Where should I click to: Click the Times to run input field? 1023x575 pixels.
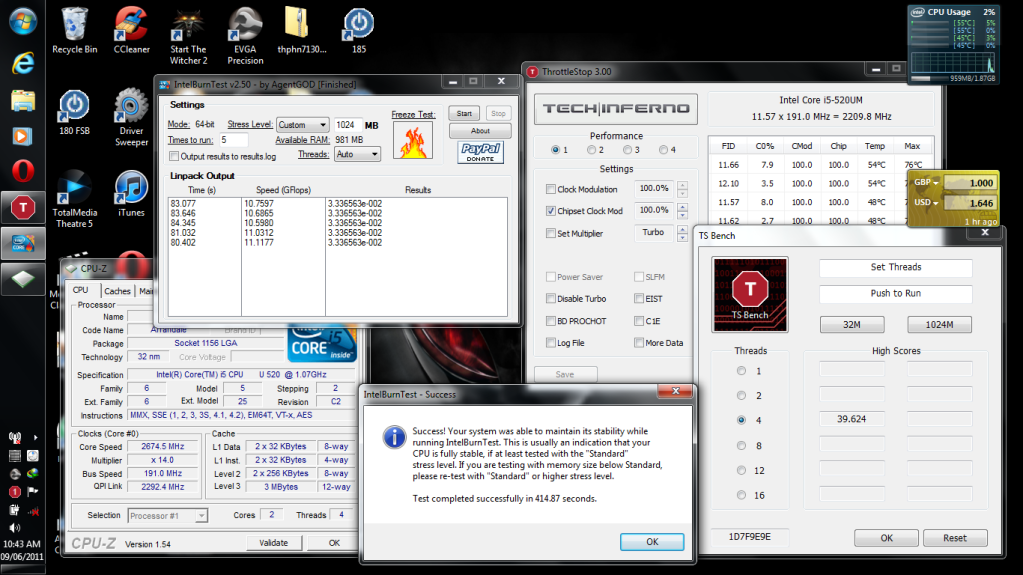point(234,140)
